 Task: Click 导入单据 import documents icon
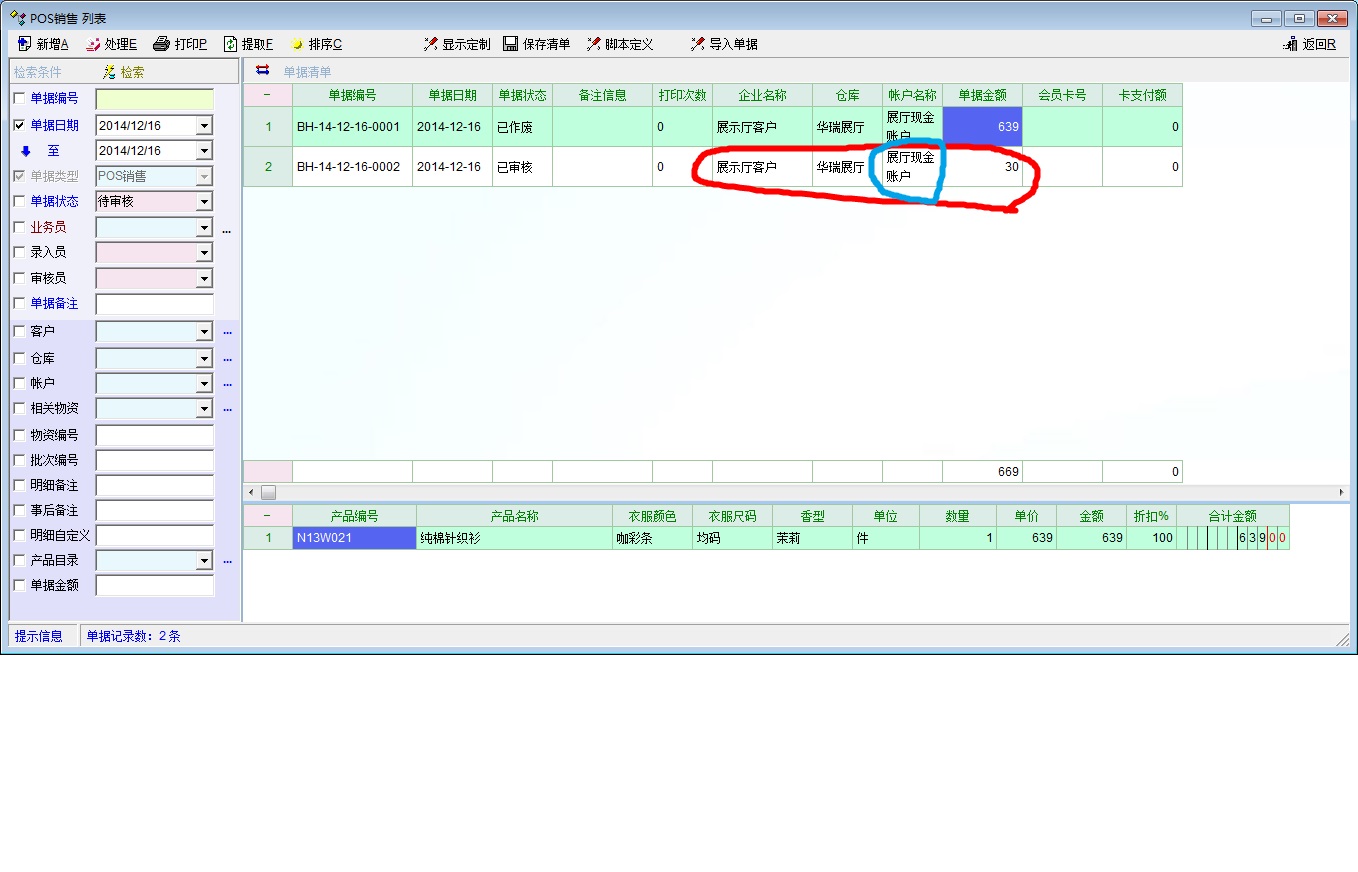pyautogui.click(x=698, y=44)
